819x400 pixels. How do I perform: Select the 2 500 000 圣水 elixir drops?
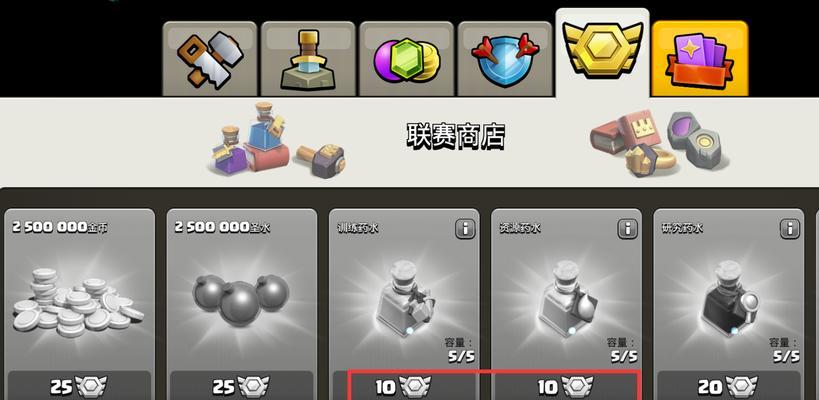pyautogui.click(x=241, y=299)
